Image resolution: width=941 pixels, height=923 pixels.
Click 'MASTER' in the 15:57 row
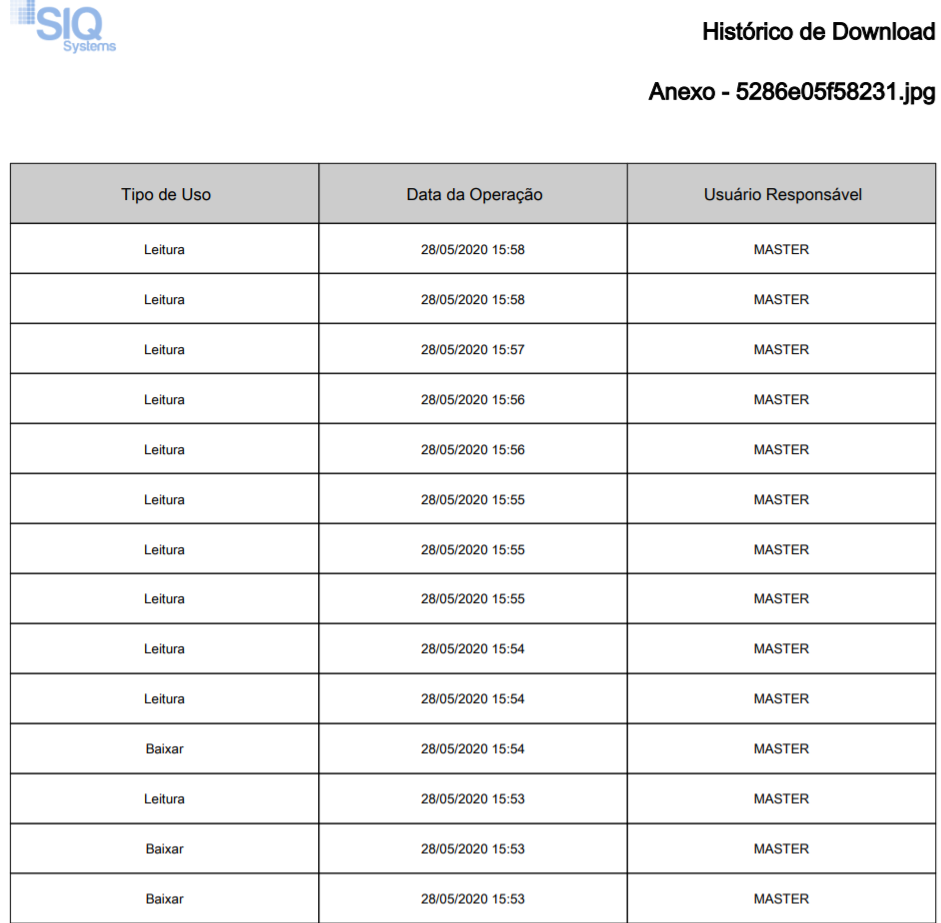coord(781,349)
